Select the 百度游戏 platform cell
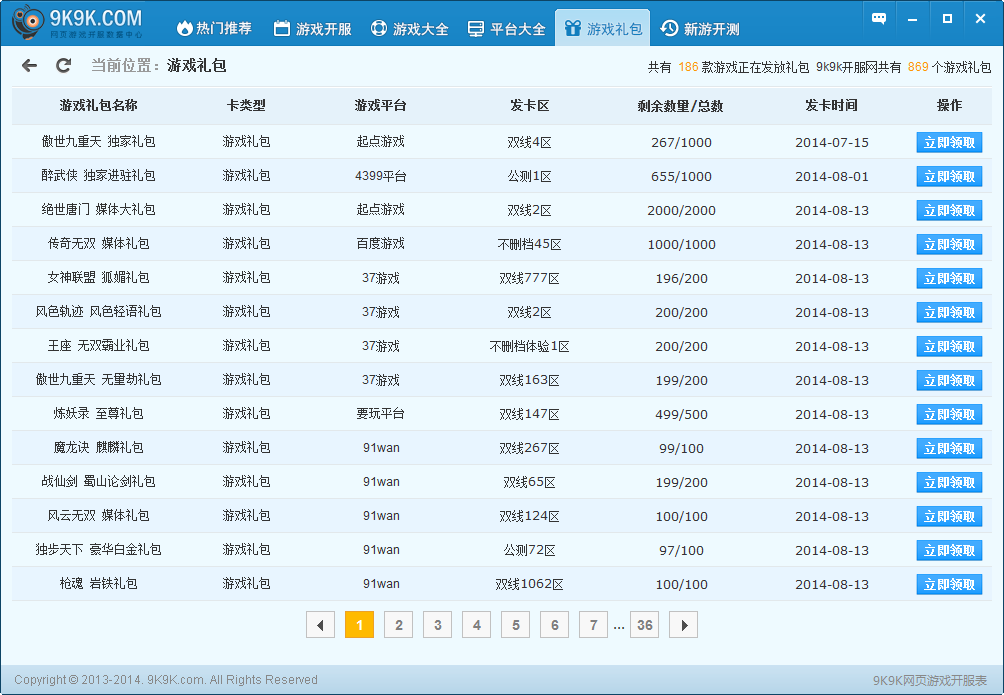 (380, 243)
